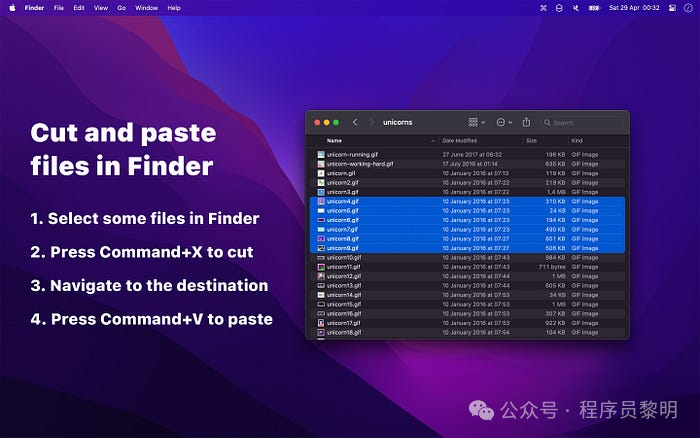This screenshot has height=438, width=700.
Task: Click the thumbnail icon of unicorn17.gif
Action: coord(321,323)
